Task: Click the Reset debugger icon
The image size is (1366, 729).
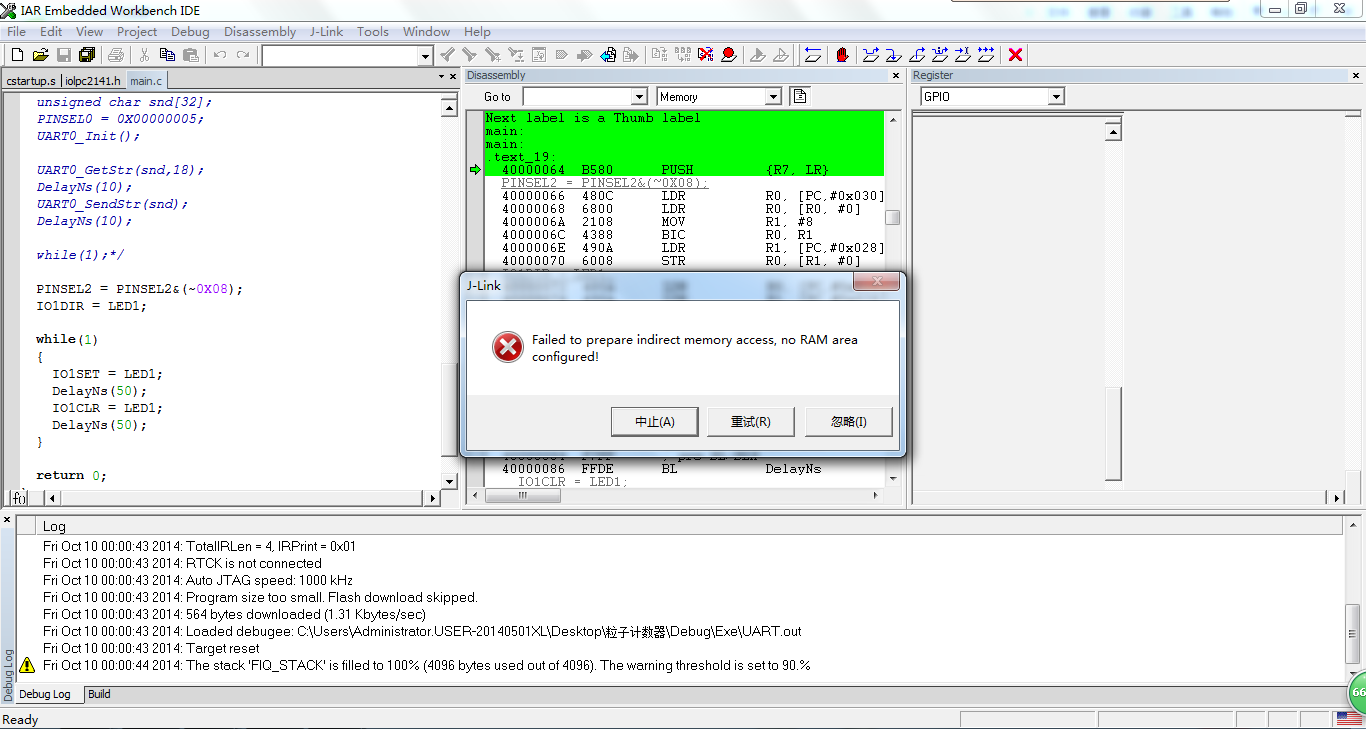Action: tap(812, 55)
